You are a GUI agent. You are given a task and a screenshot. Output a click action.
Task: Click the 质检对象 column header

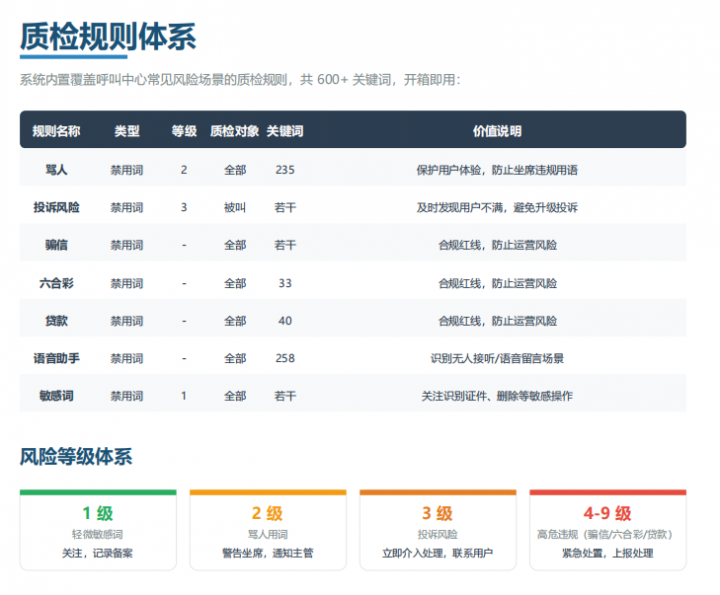coord(235,131)
